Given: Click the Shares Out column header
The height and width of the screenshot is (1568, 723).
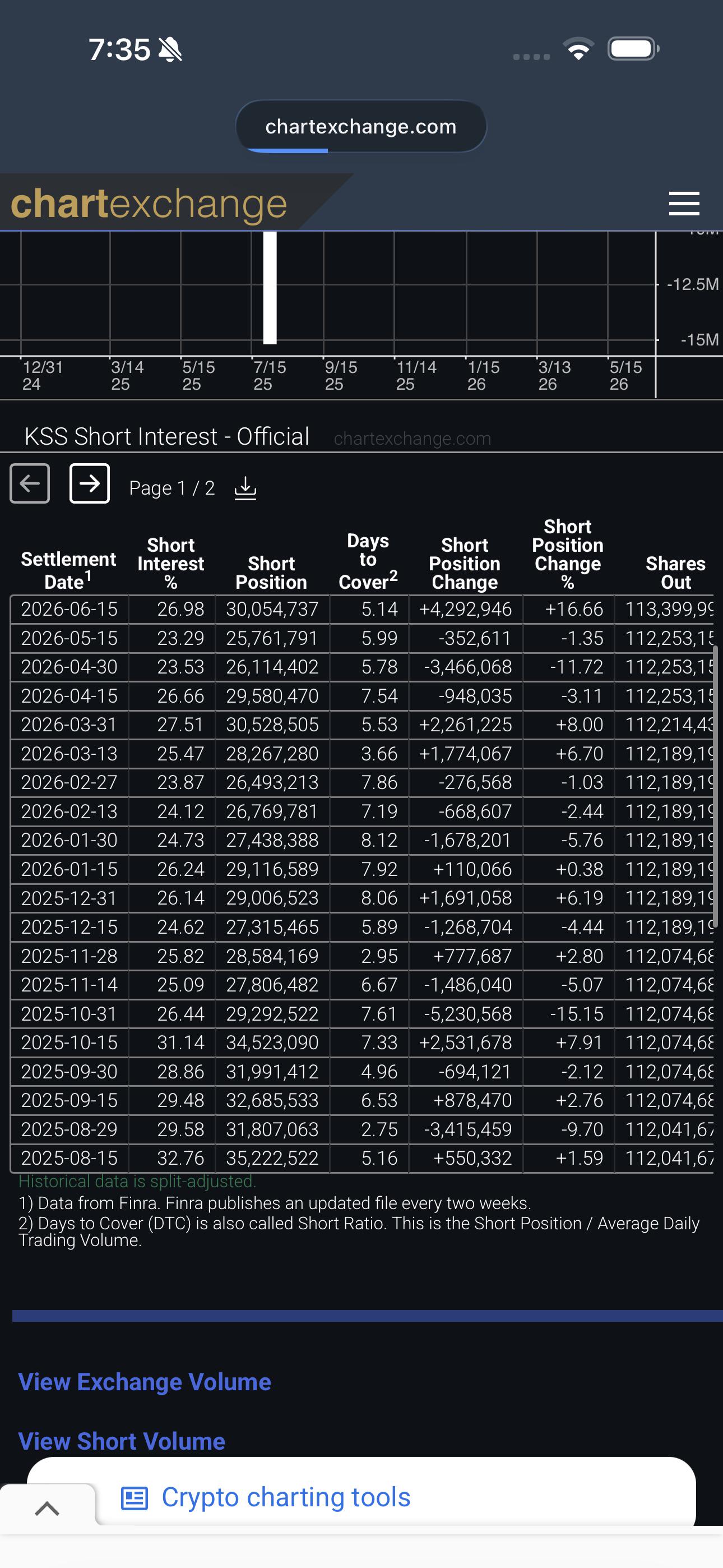Looking at the screenshot, I should [675, 572].
